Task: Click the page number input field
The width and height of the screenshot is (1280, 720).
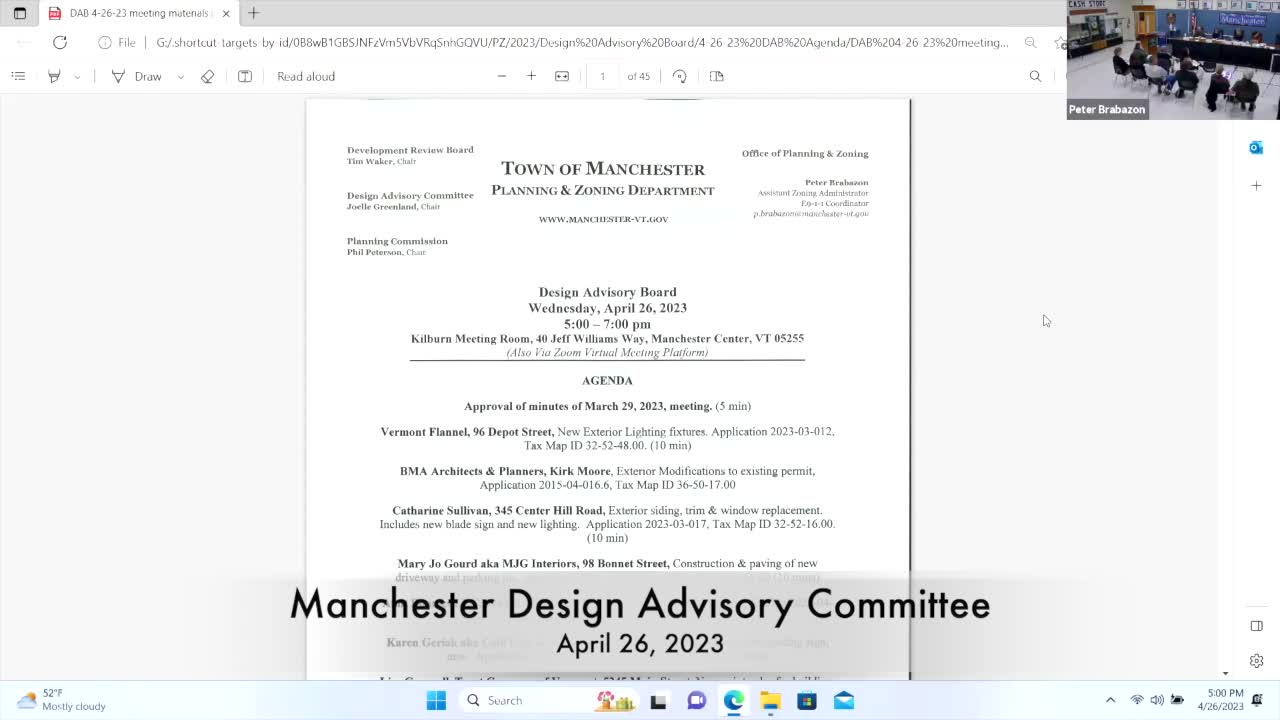Action: click(x=602, y=76)
